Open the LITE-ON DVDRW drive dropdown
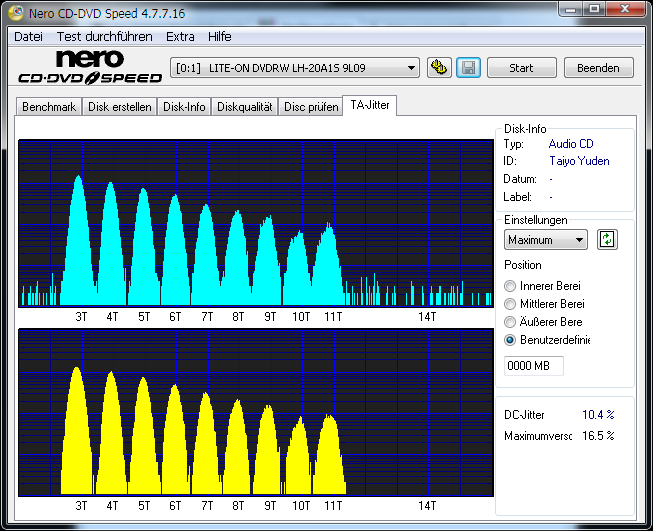 pos(295,68)
